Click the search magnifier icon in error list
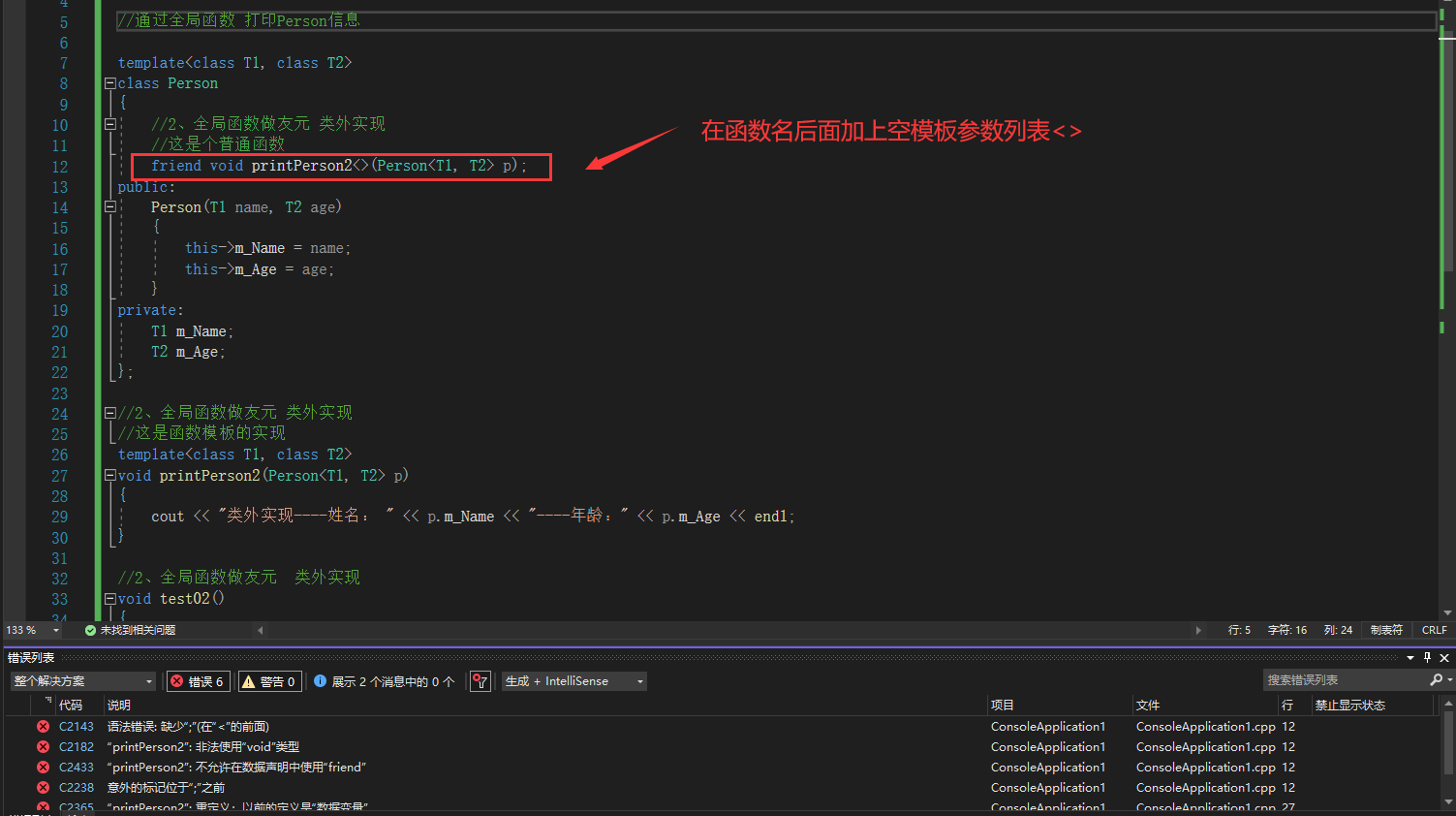1456x816 pixels. pos(1437,680)
